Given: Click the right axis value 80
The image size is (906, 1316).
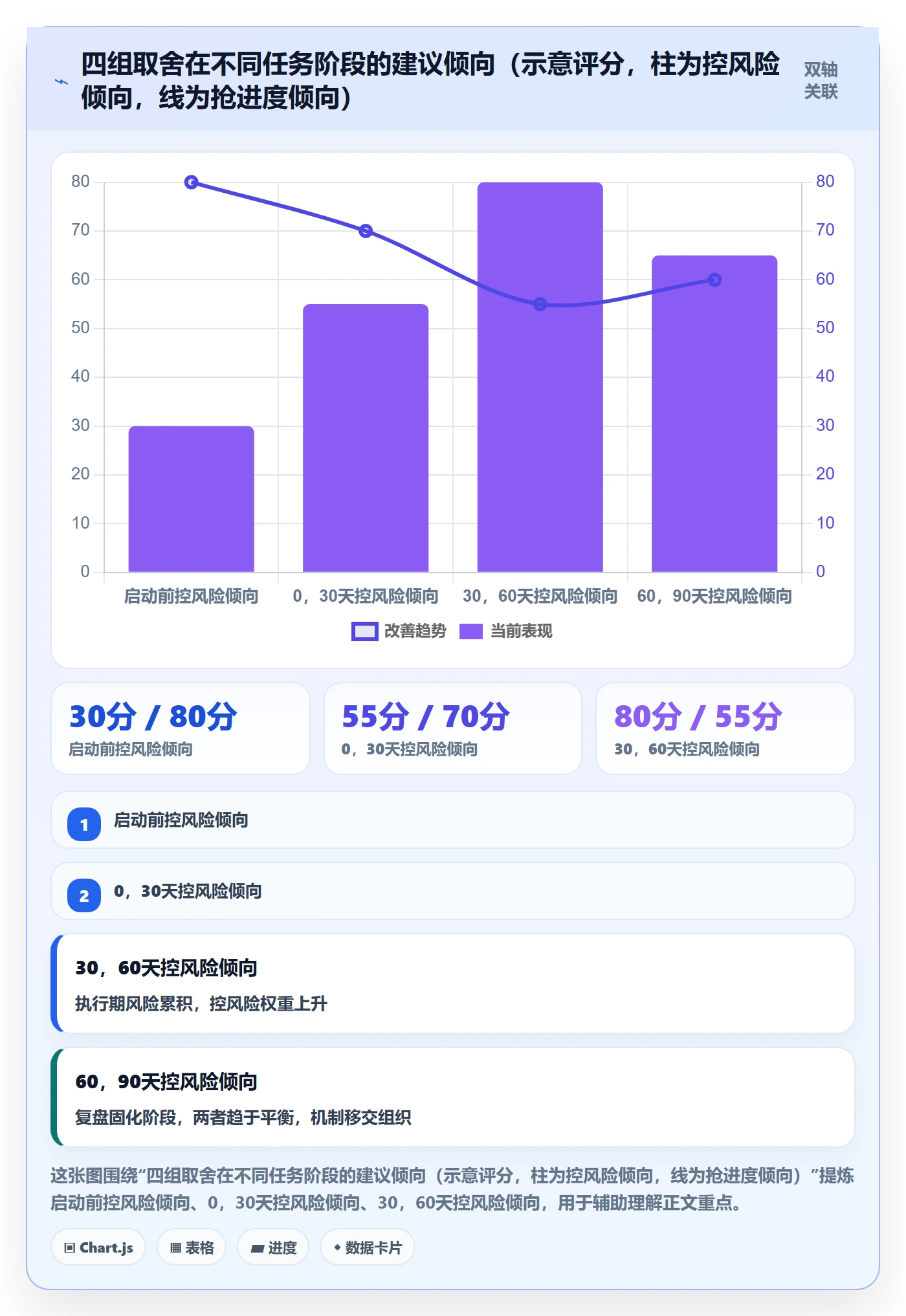Looking at the screenshot, I should coord(825,181).
